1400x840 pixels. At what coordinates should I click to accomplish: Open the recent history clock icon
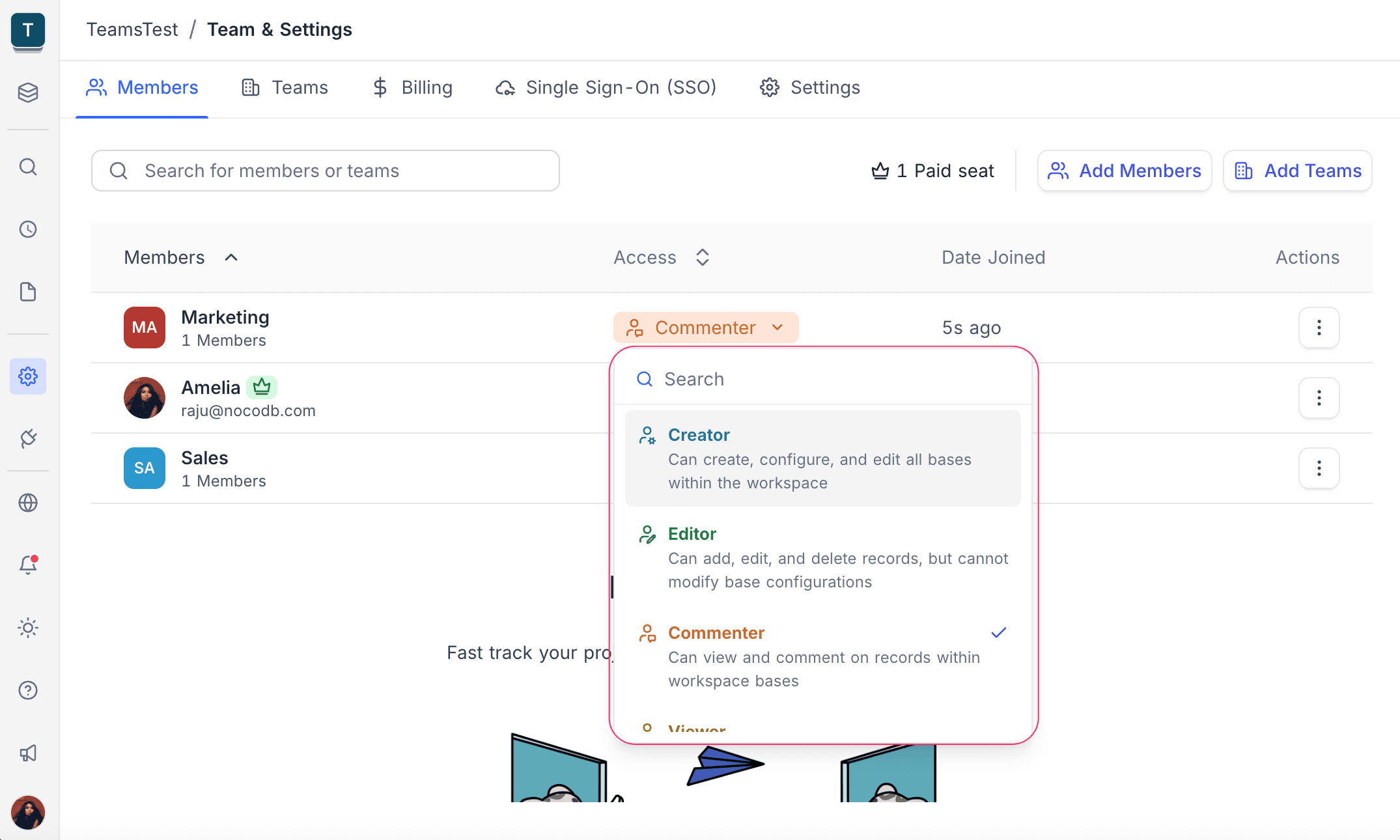pos(27,229)
